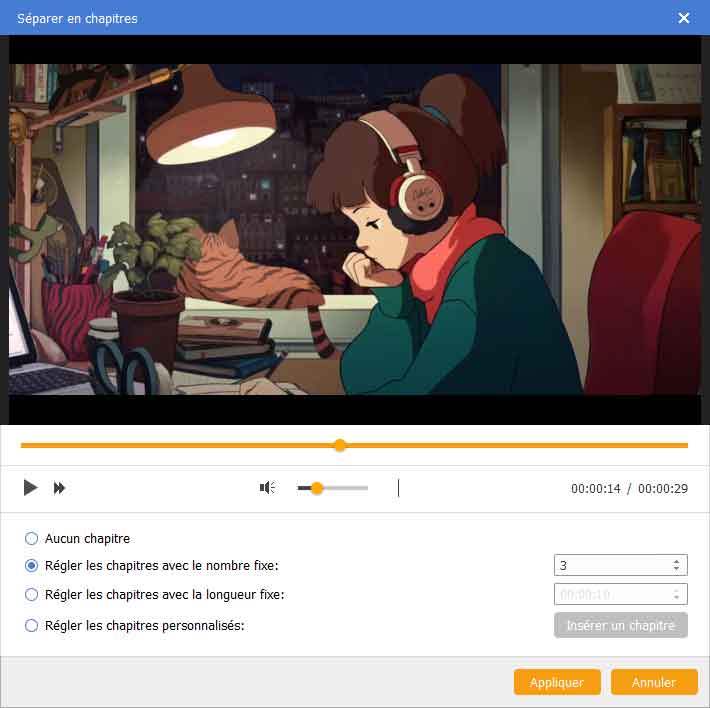Click the fast-forward button
Viewport: 710px width, 708px height.
click(x=60, y=488)
